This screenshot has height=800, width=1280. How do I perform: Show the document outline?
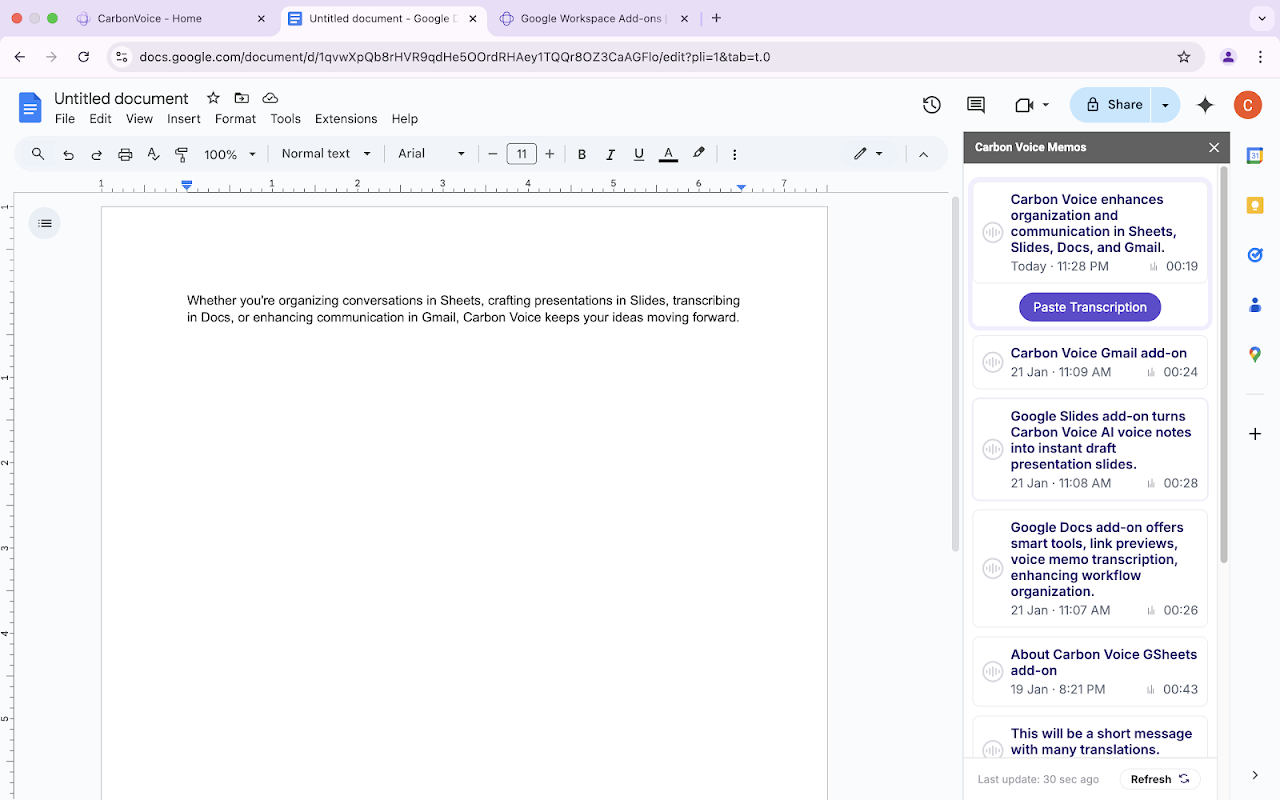(x=45, y=223)
